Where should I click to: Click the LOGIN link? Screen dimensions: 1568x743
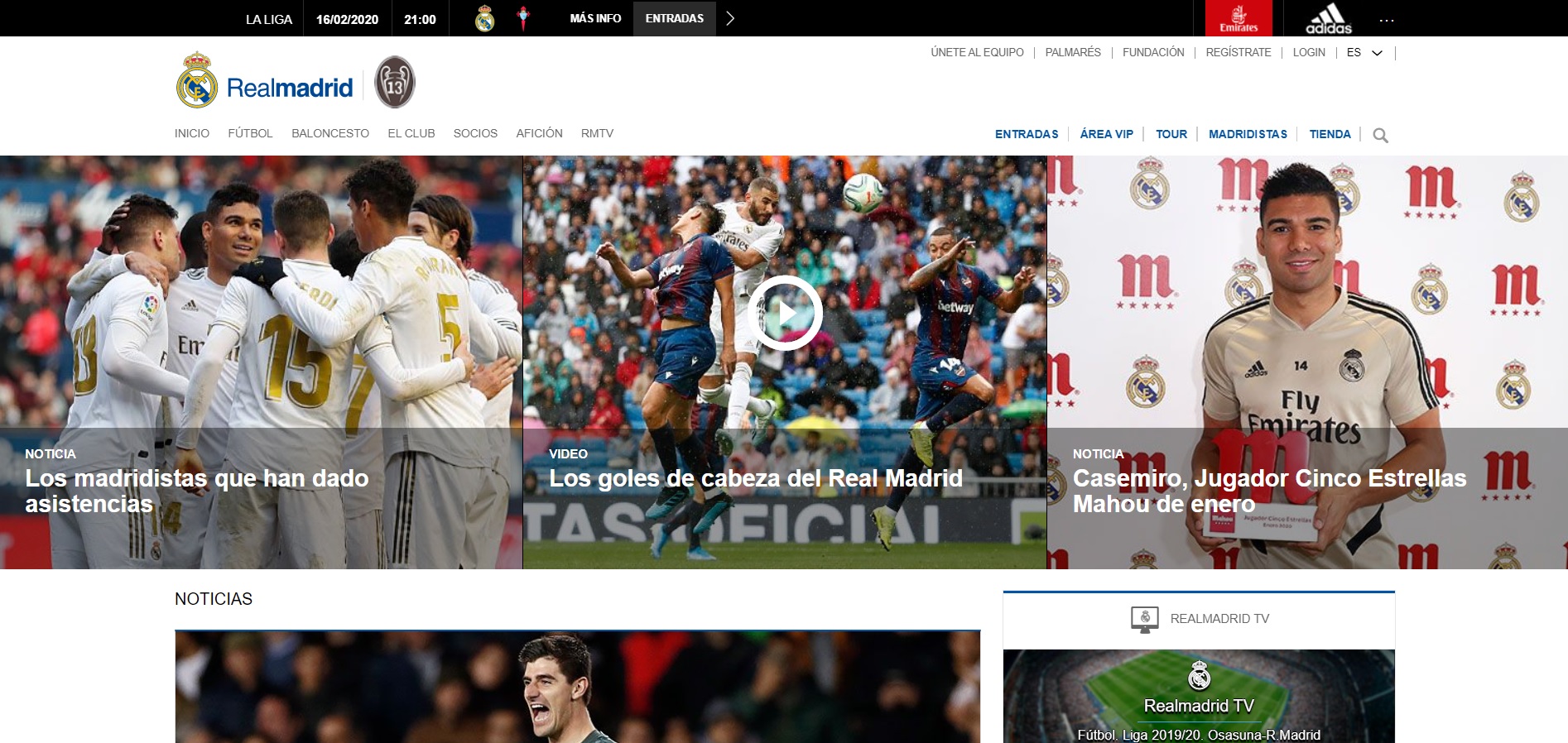coord(1309,52)
